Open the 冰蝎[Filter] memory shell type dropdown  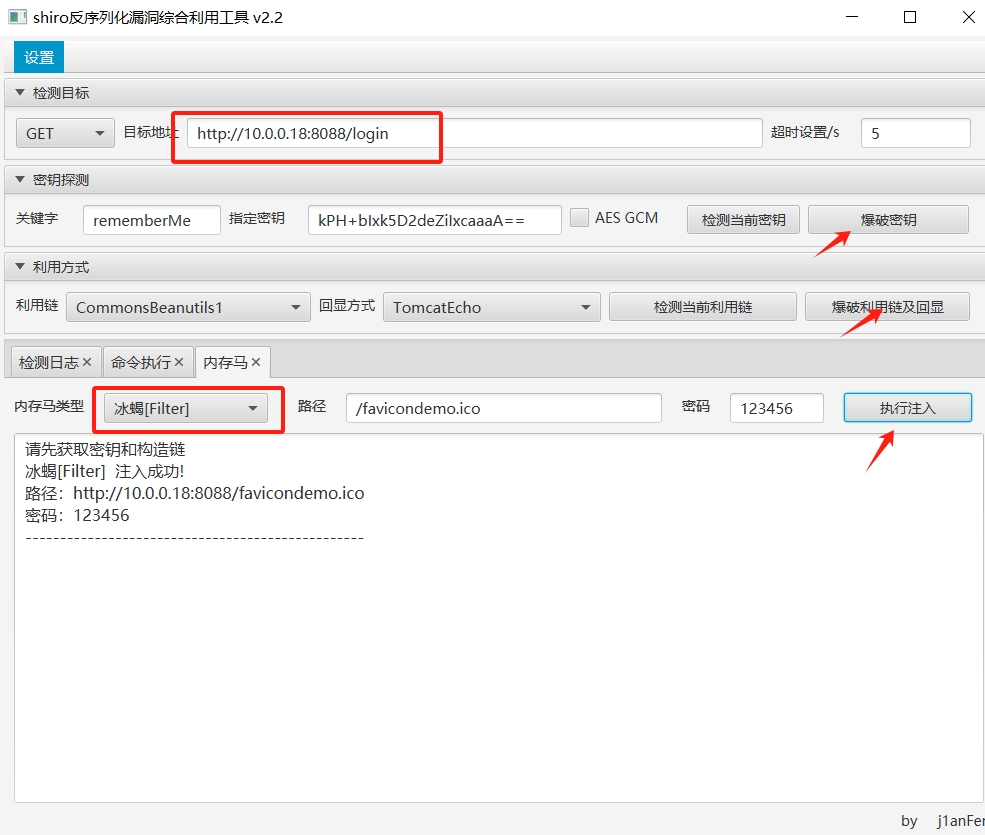pos(186,408)
